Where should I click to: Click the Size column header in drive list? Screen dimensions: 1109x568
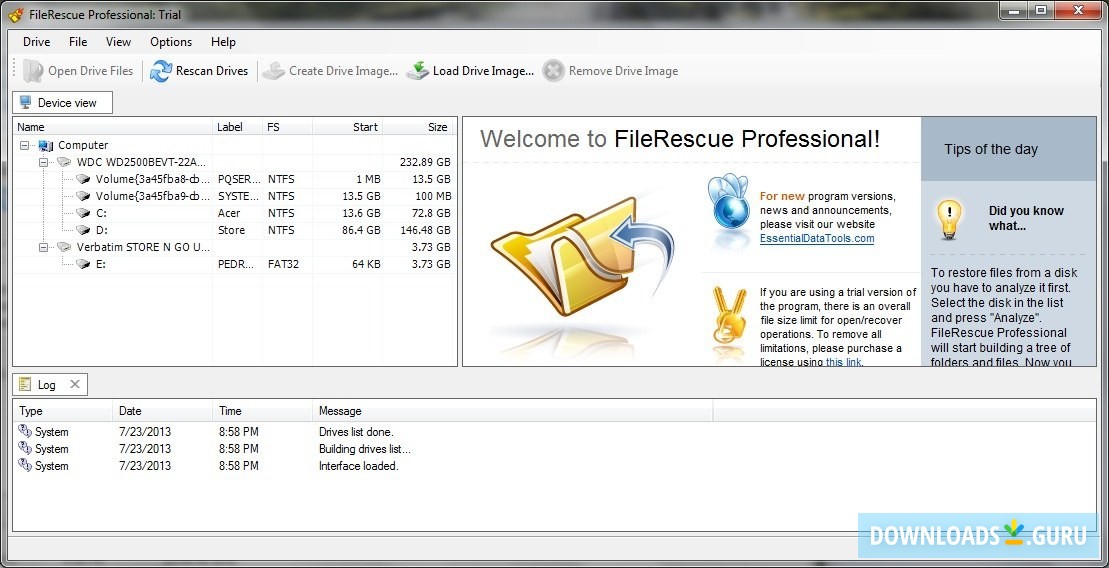tap(417, 127)
